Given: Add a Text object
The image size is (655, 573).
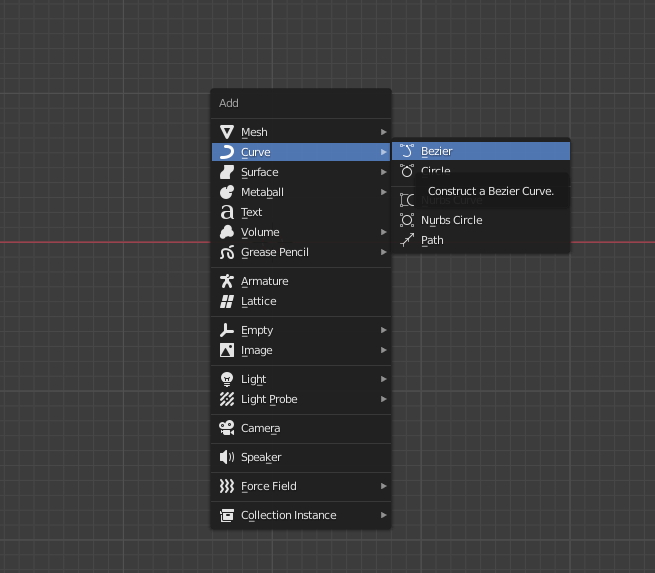Looking at the screenshot, I should tap(301, 212).
